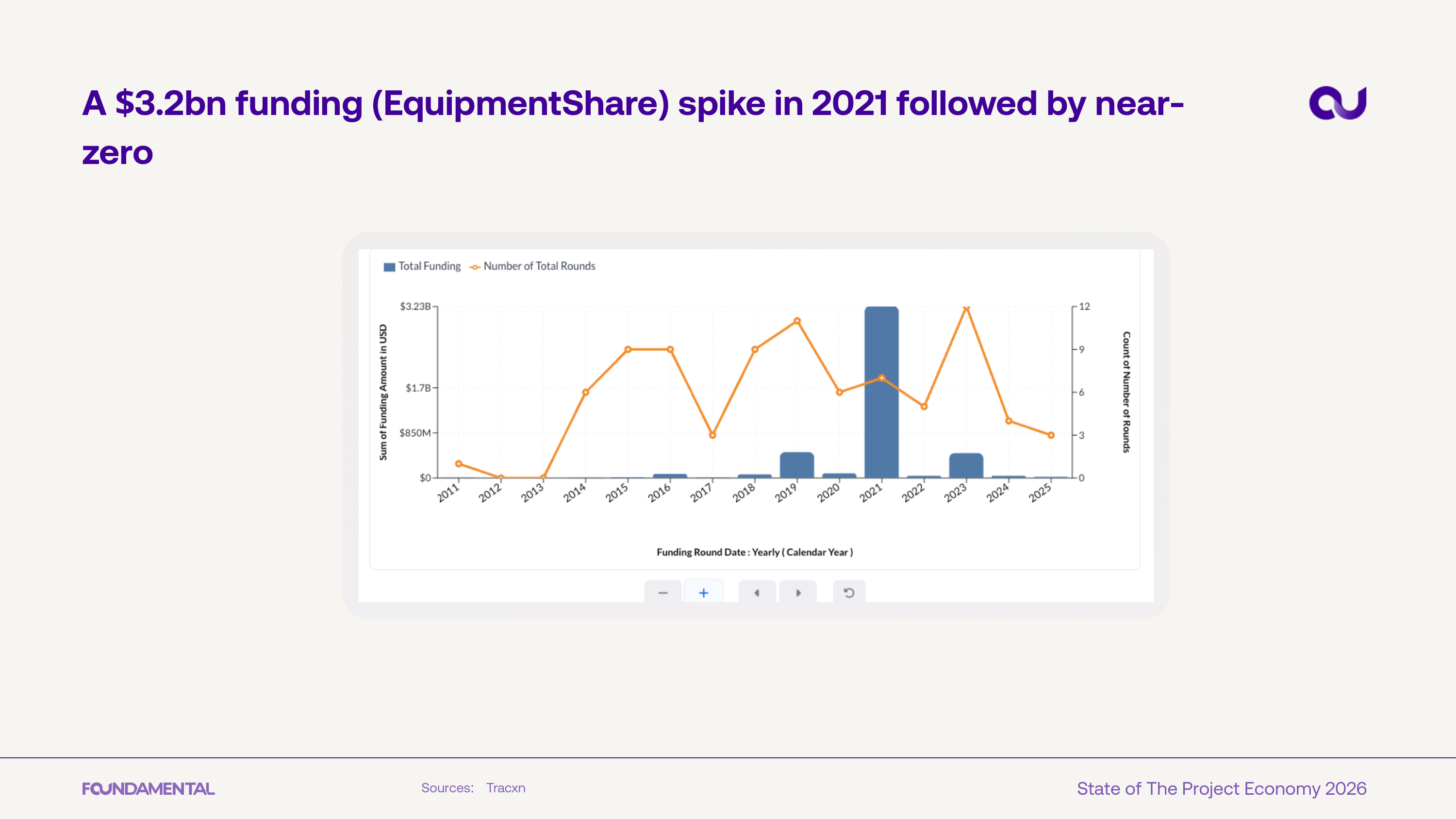Click the Count of Number of Rounds title

point(1126,392)
